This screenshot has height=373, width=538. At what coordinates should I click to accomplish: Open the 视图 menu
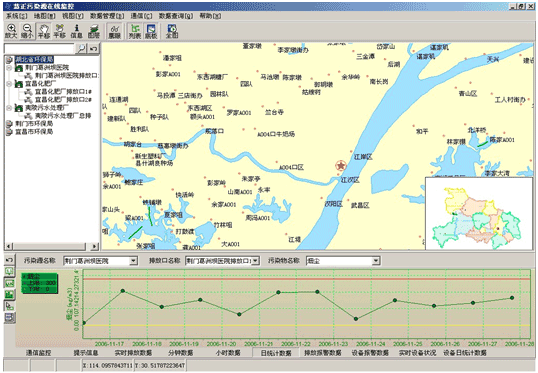[72, 16]
